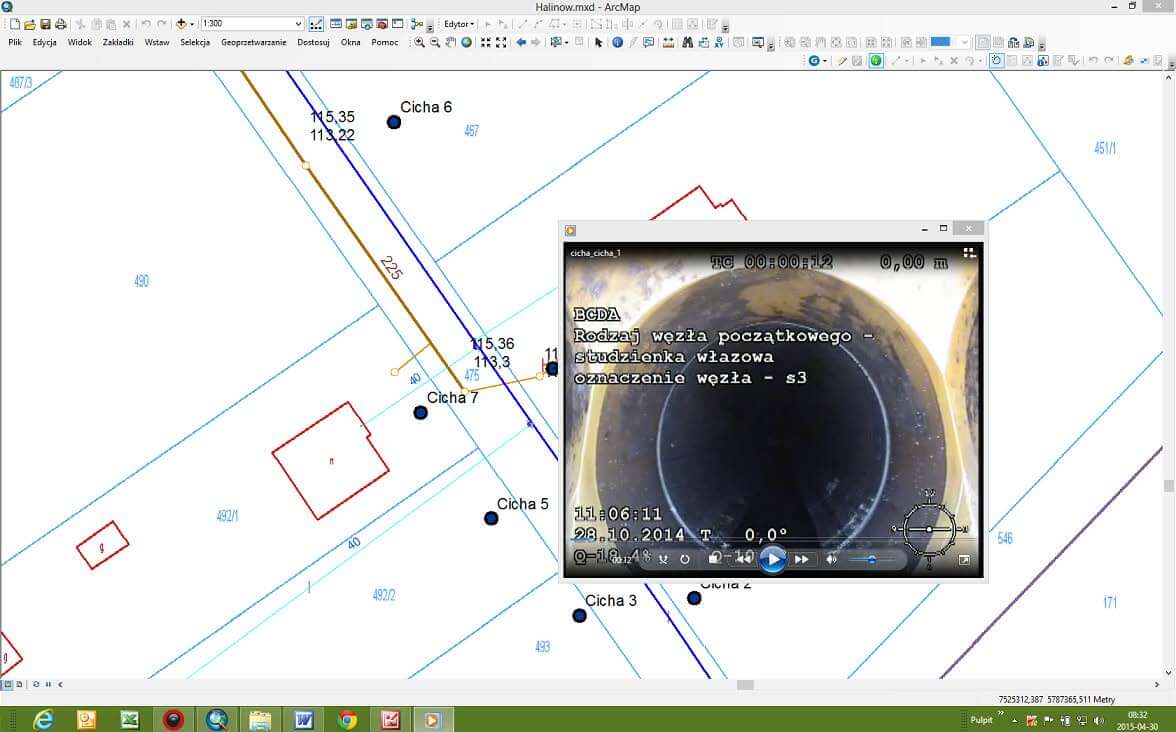Click the Add Data button
Viewport: 1176px width, 732px height.
(181, 24)
